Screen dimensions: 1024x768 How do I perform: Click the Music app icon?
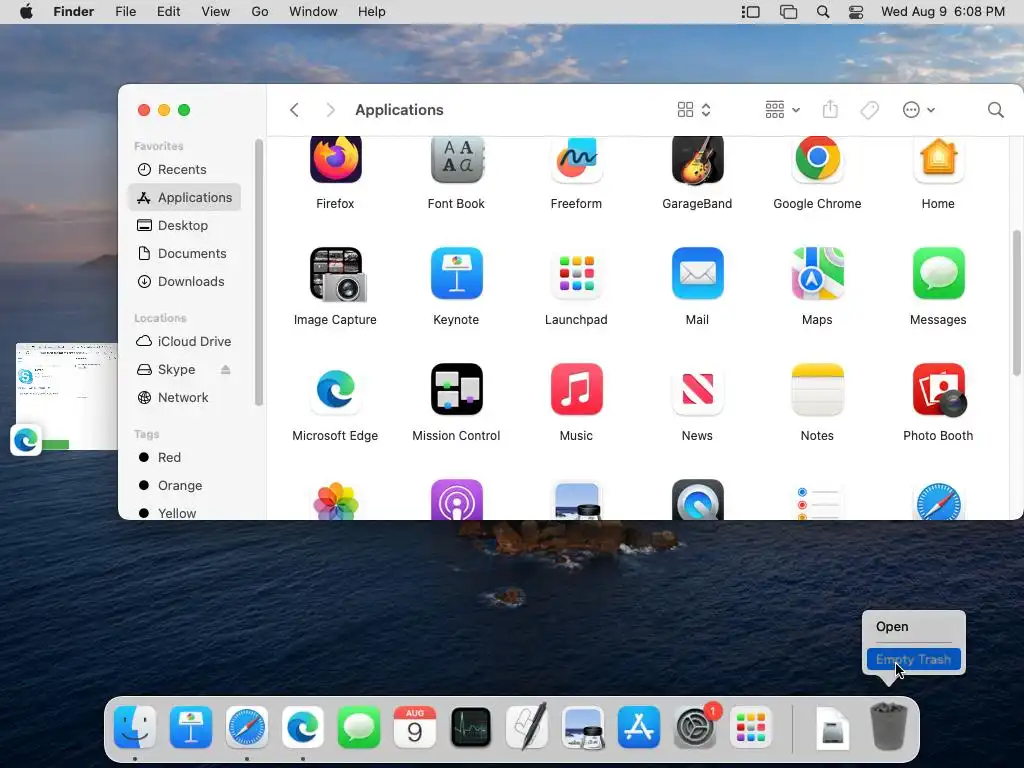click(x=576, y=389)
